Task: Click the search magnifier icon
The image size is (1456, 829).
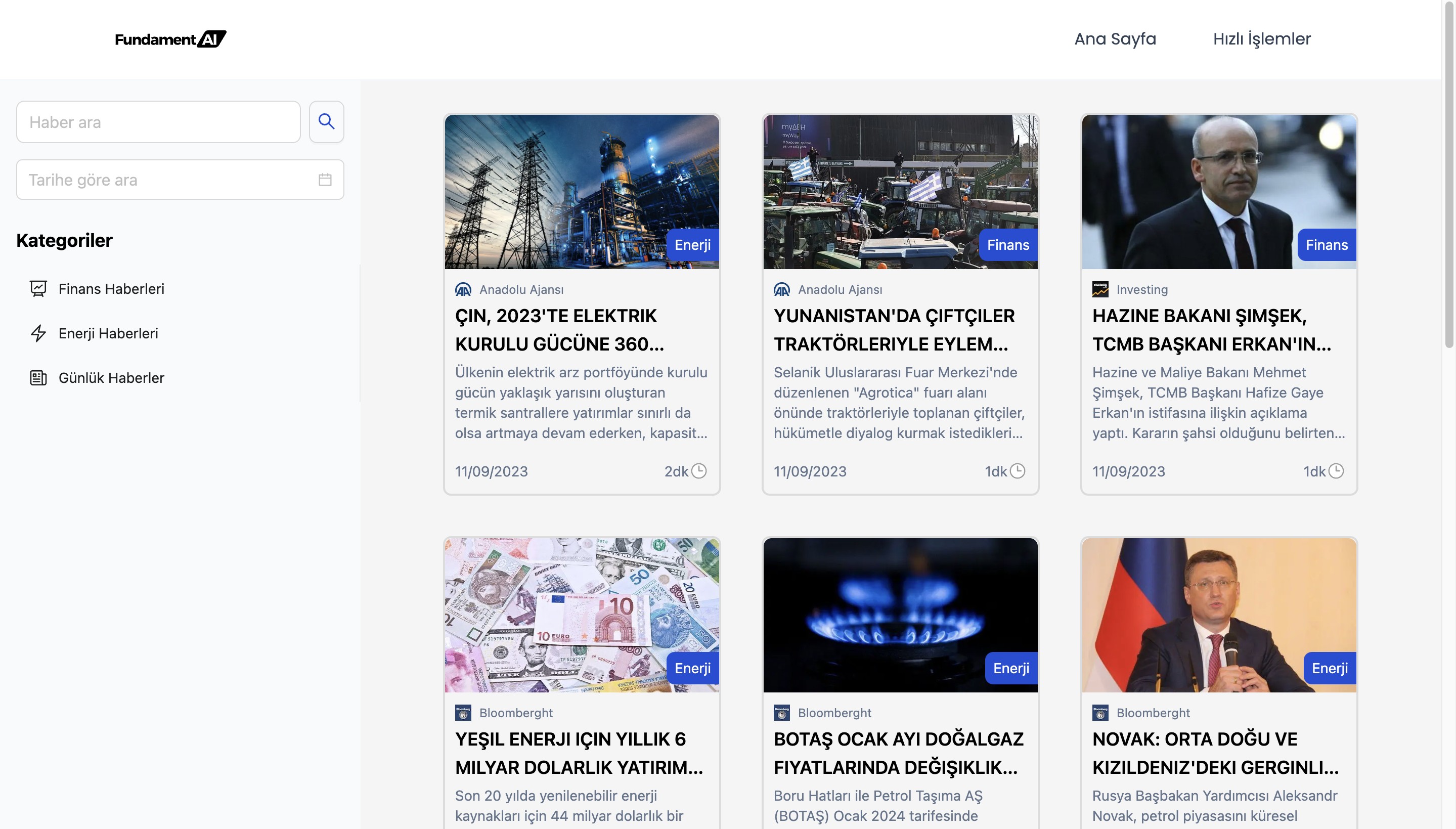Action: [x=327, y=121]
